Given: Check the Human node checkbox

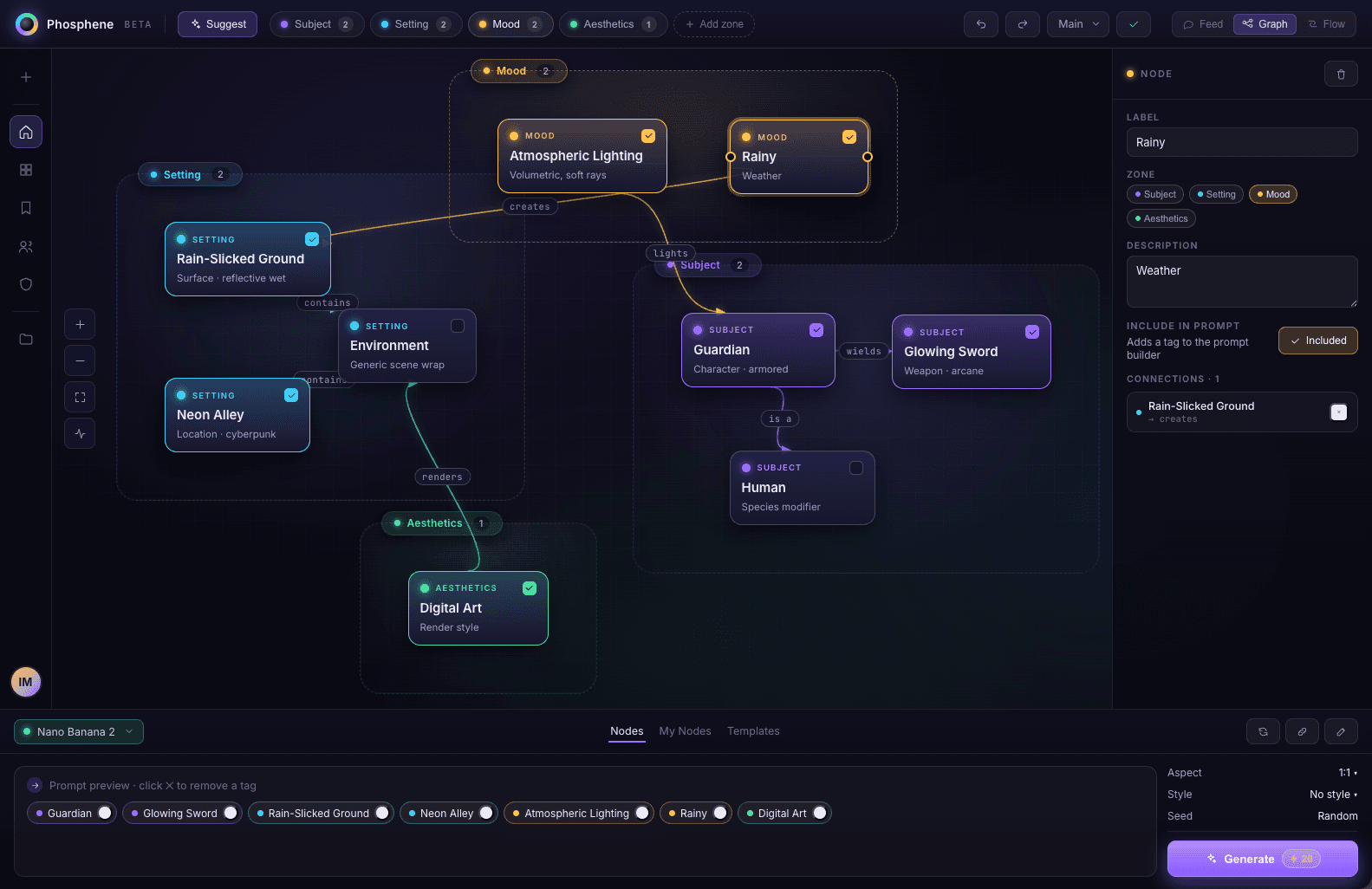Looking at the screenshot, I should pos(856,468).
